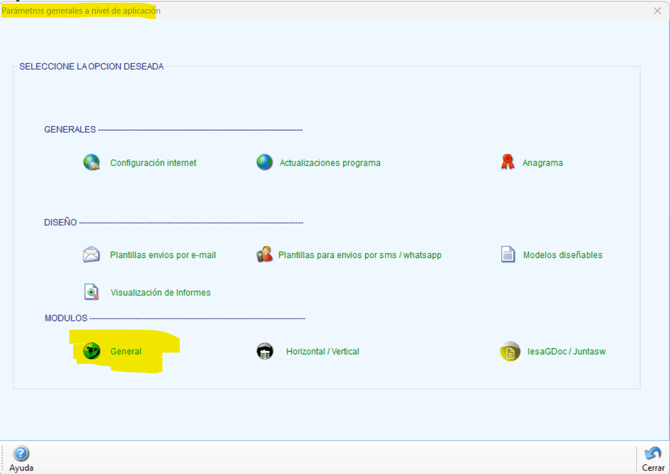Click the Actualizaciones programa globe icon
The width and height of the screenshot is (670, 474).
(264, 162)
